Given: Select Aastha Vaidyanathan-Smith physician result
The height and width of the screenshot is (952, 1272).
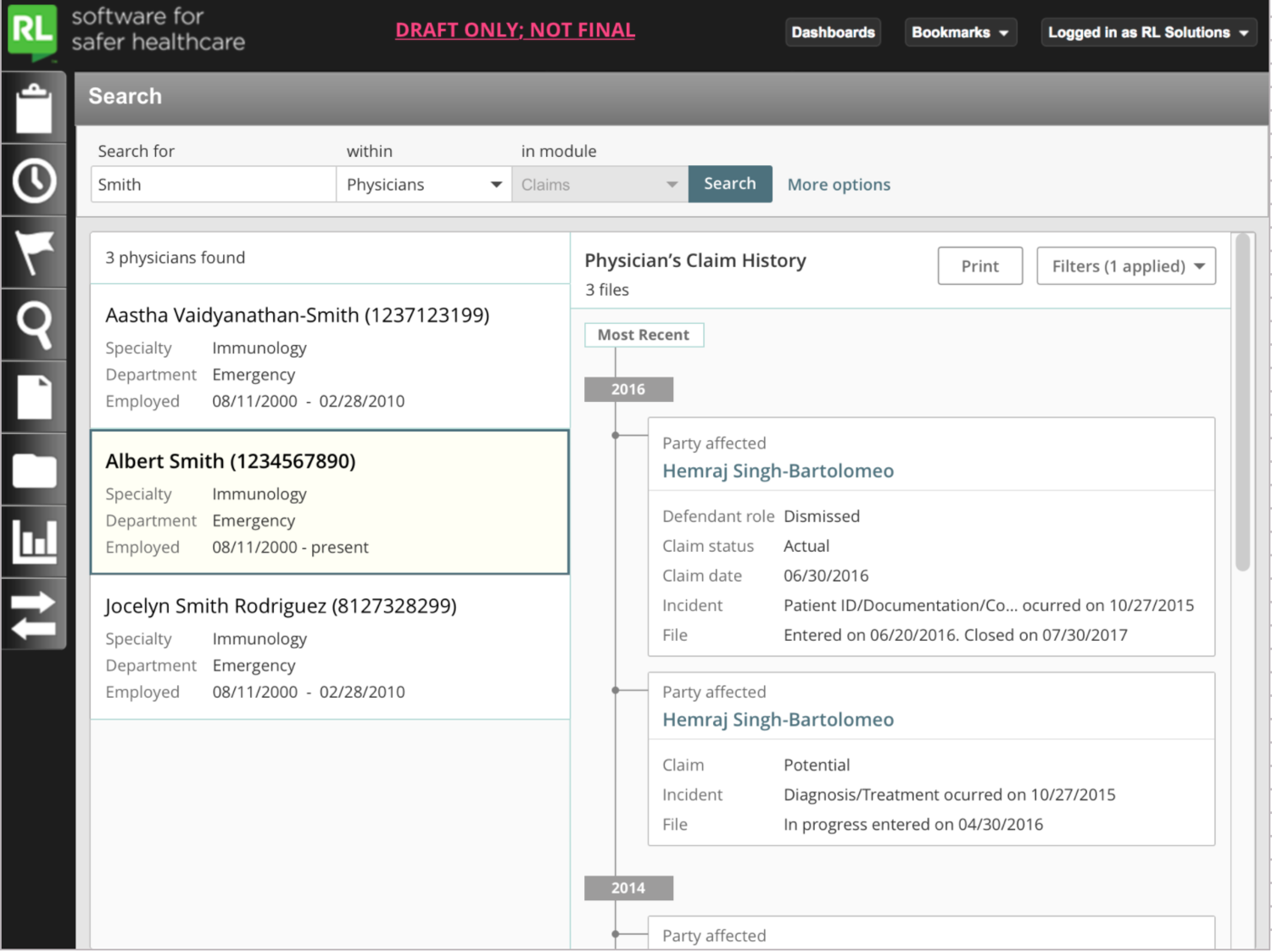Looking at the screenshot, I should pyautogui.click(x=330, y=357).
